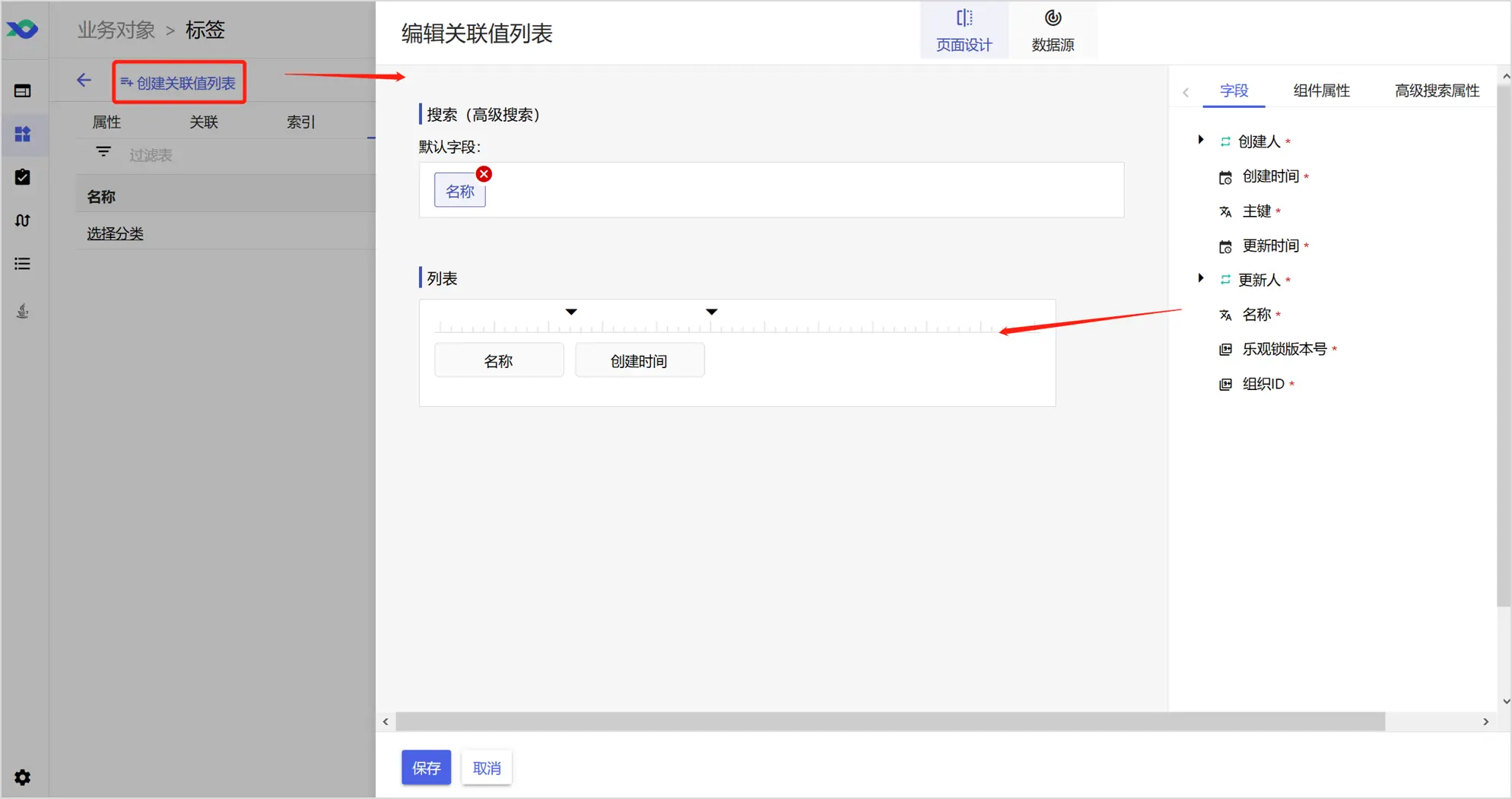This screenshot has height=799, width=1512.
Task: Click the 取消 button
Action: coord(487,768)
